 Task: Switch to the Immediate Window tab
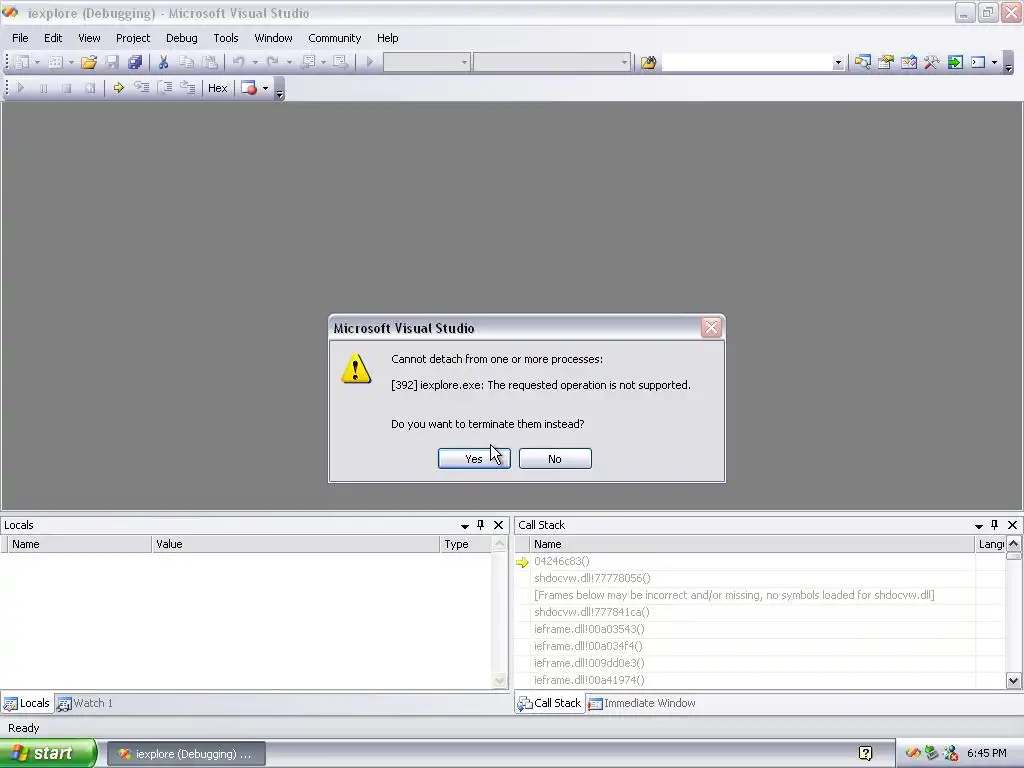(642, 703)
